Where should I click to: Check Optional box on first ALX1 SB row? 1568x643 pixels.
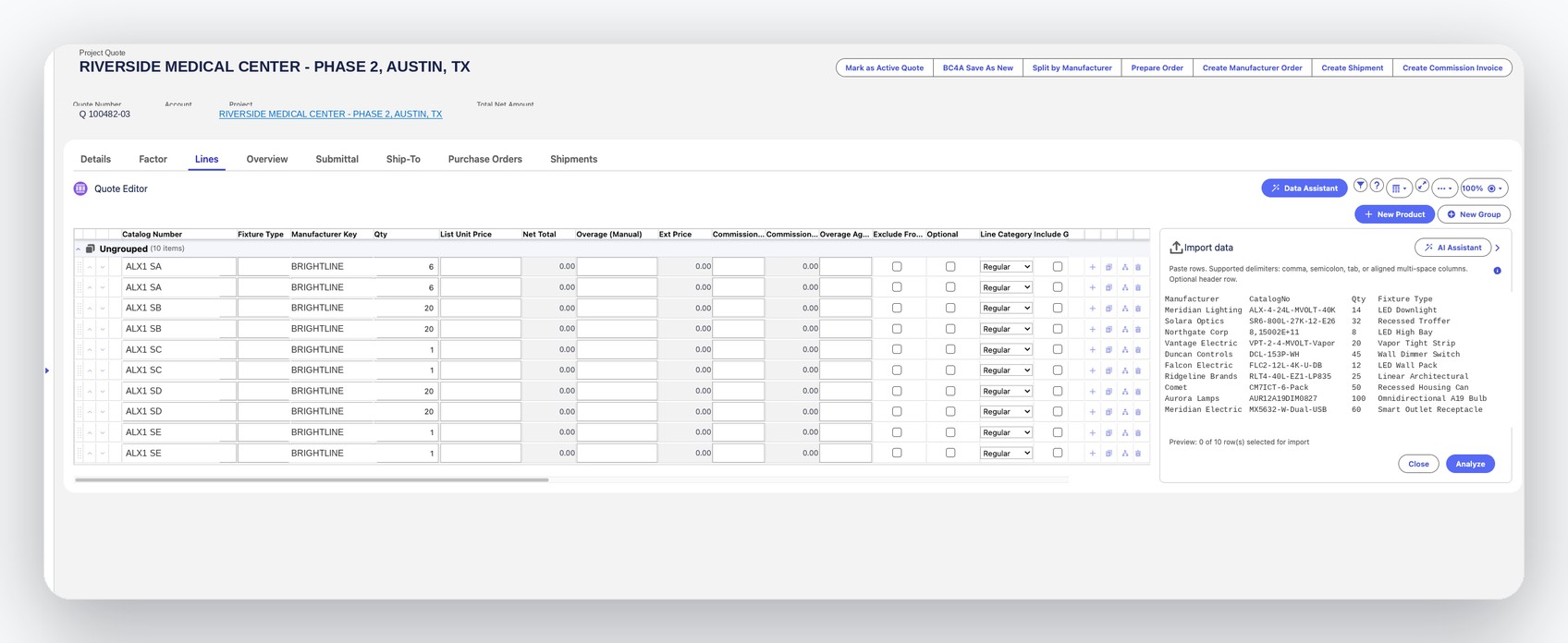pyautogui.click(x=950, y=309)
